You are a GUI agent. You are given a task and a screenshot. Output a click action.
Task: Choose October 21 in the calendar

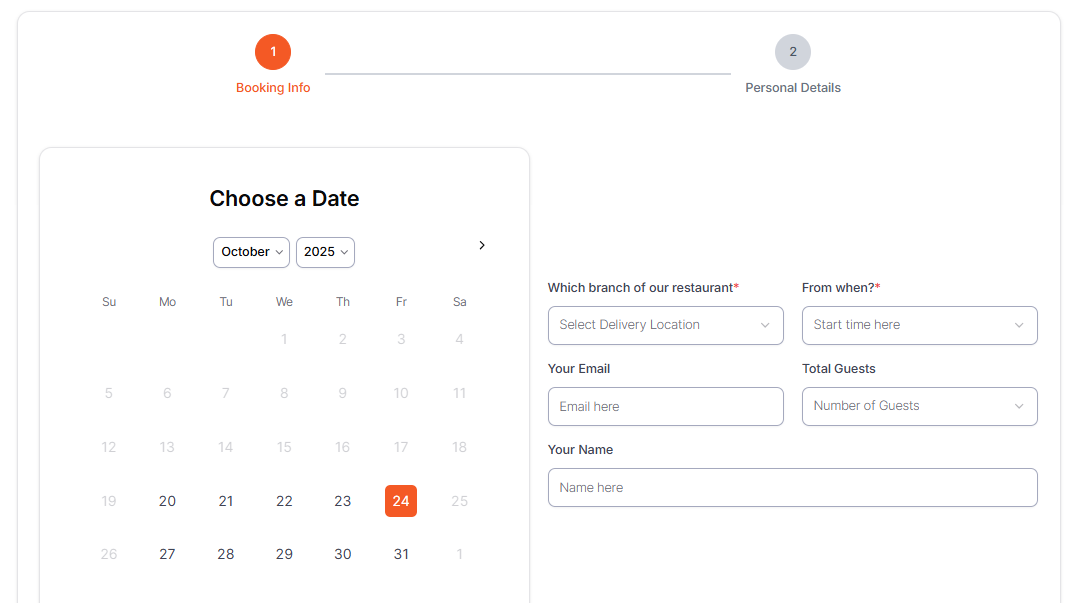tap(226, 501)
